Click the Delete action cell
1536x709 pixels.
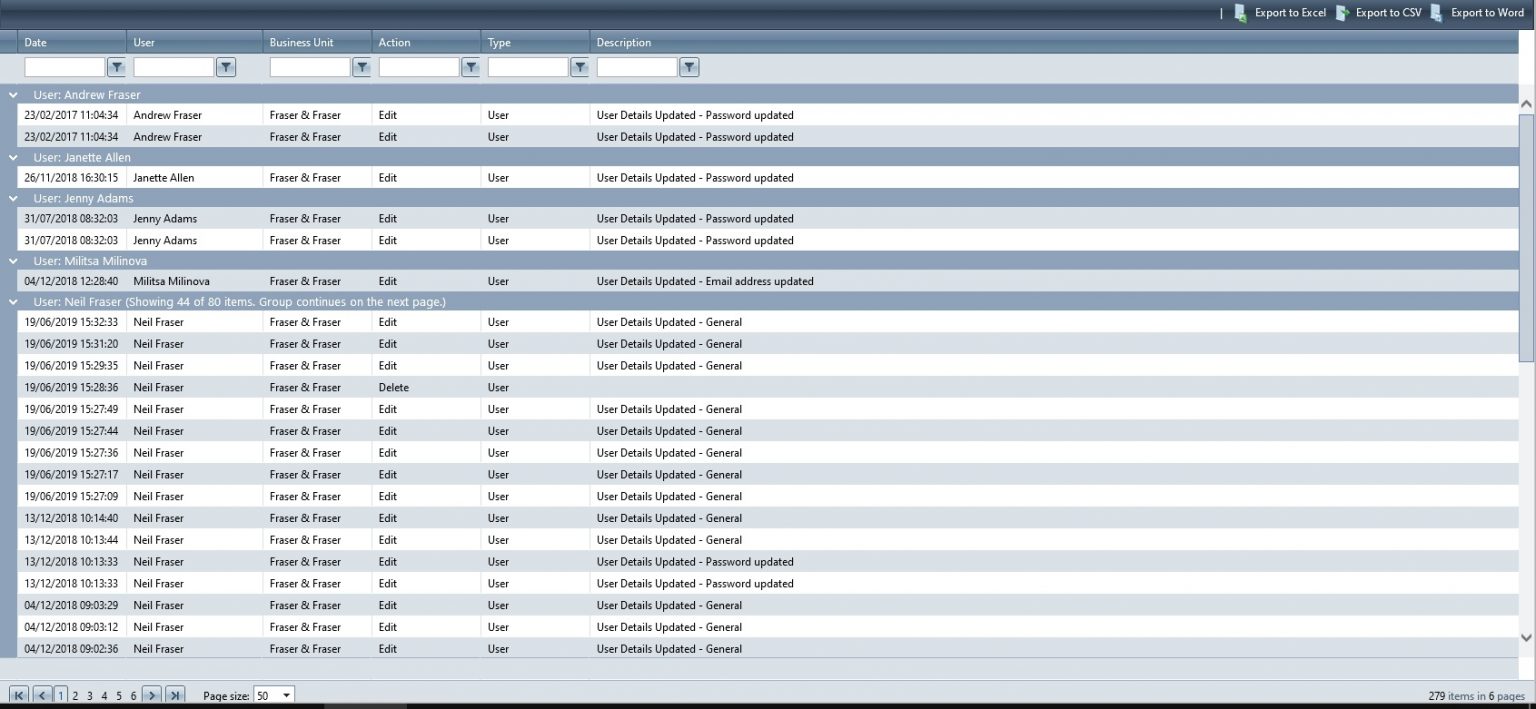click(393, 387)
